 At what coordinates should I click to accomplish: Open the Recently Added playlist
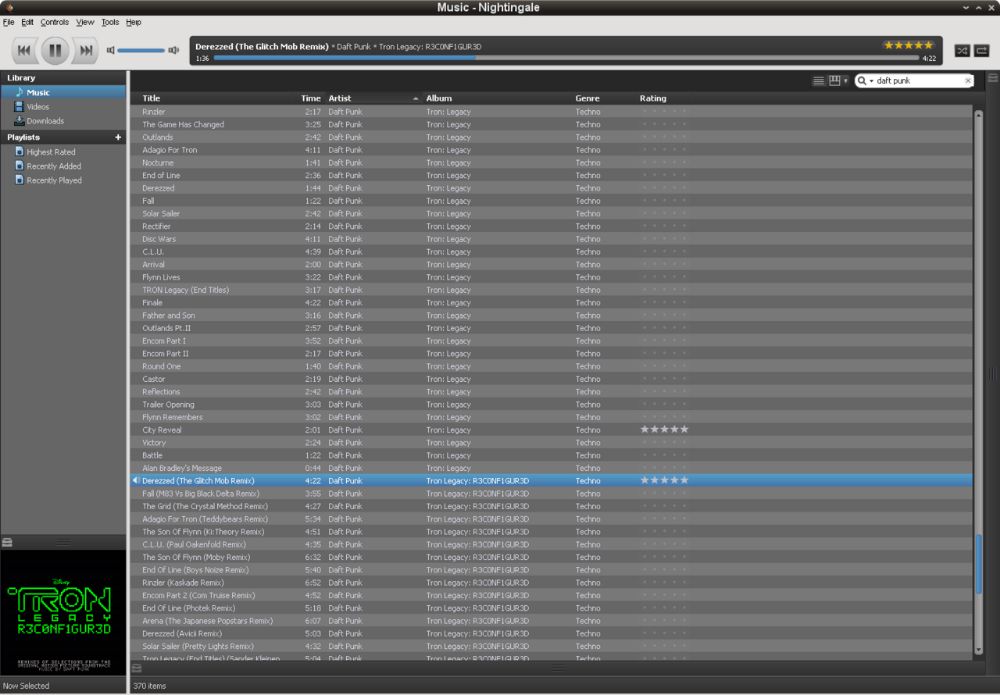click(x=63, y=166)
